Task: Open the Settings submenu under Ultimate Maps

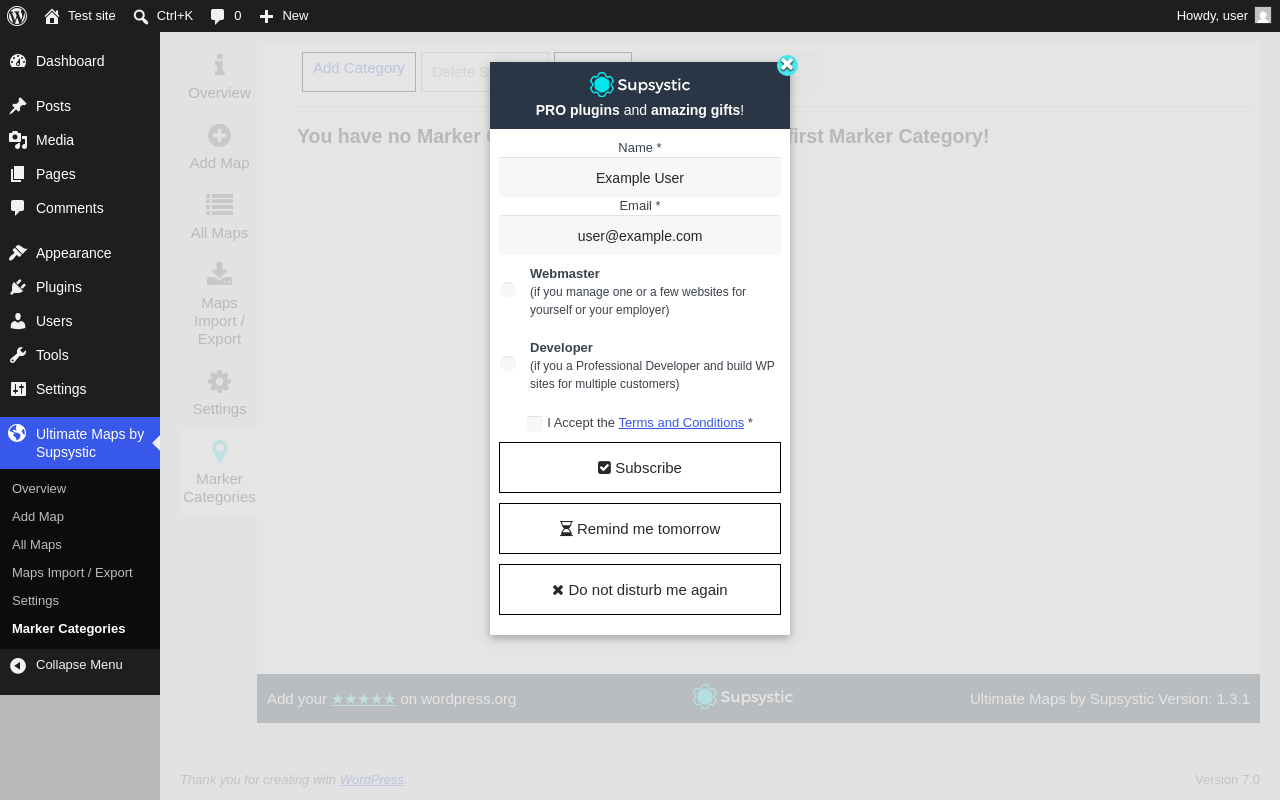Action: point(35,601)
